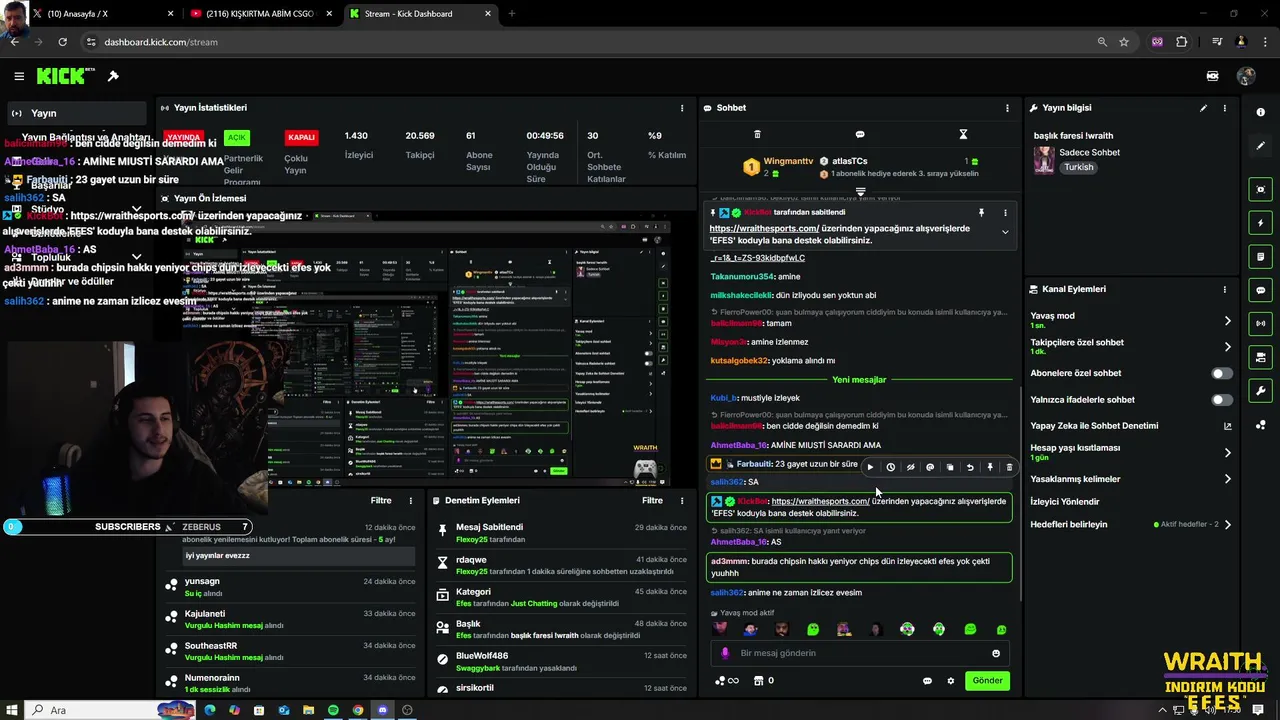Viewport: 1280px width, 720px height.
Task: Open Denetim Eylemleri three-dot menu
Action: click(x=682, y=500)
